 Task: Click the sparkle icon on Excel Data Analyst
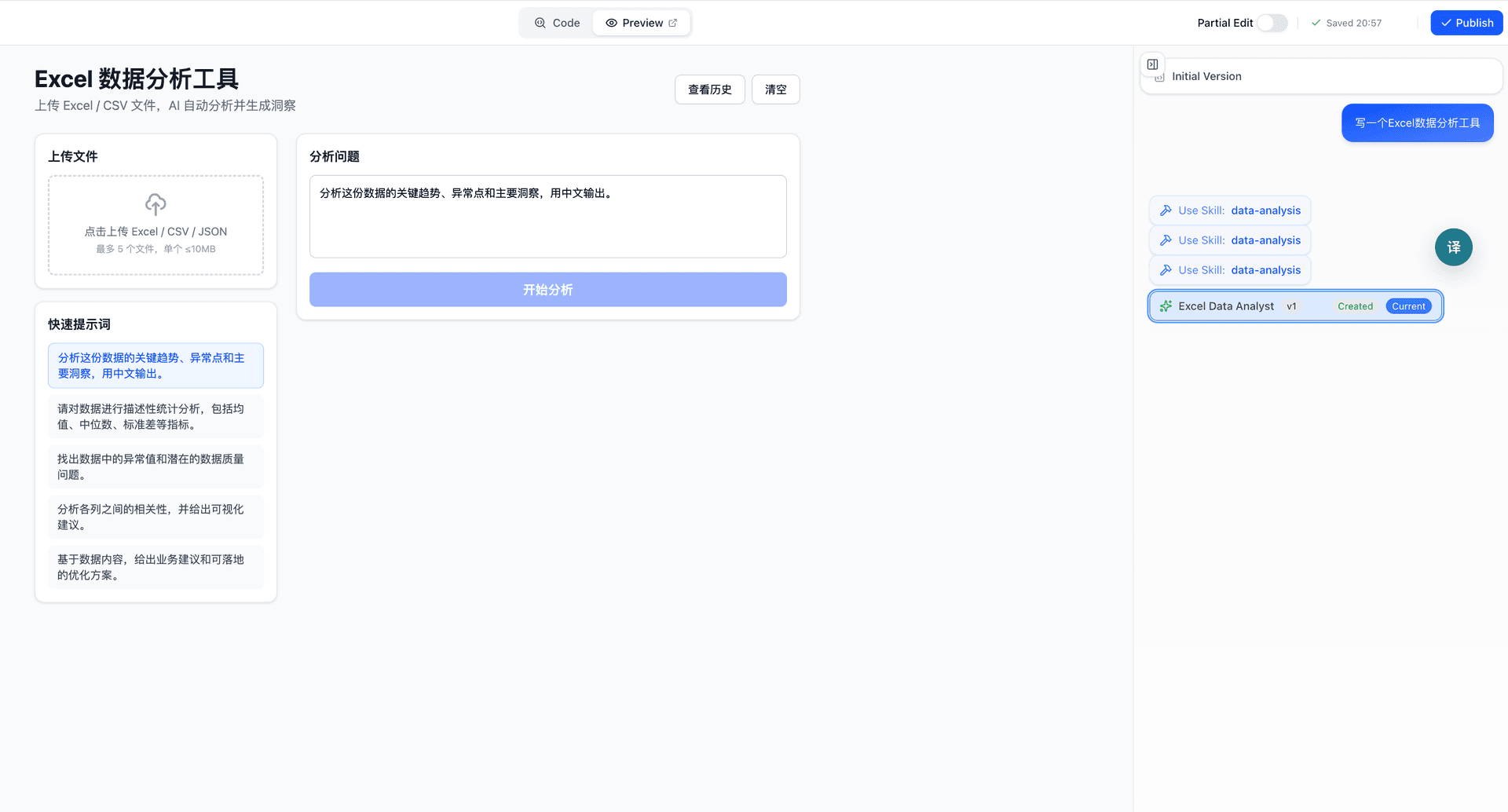1166,306
